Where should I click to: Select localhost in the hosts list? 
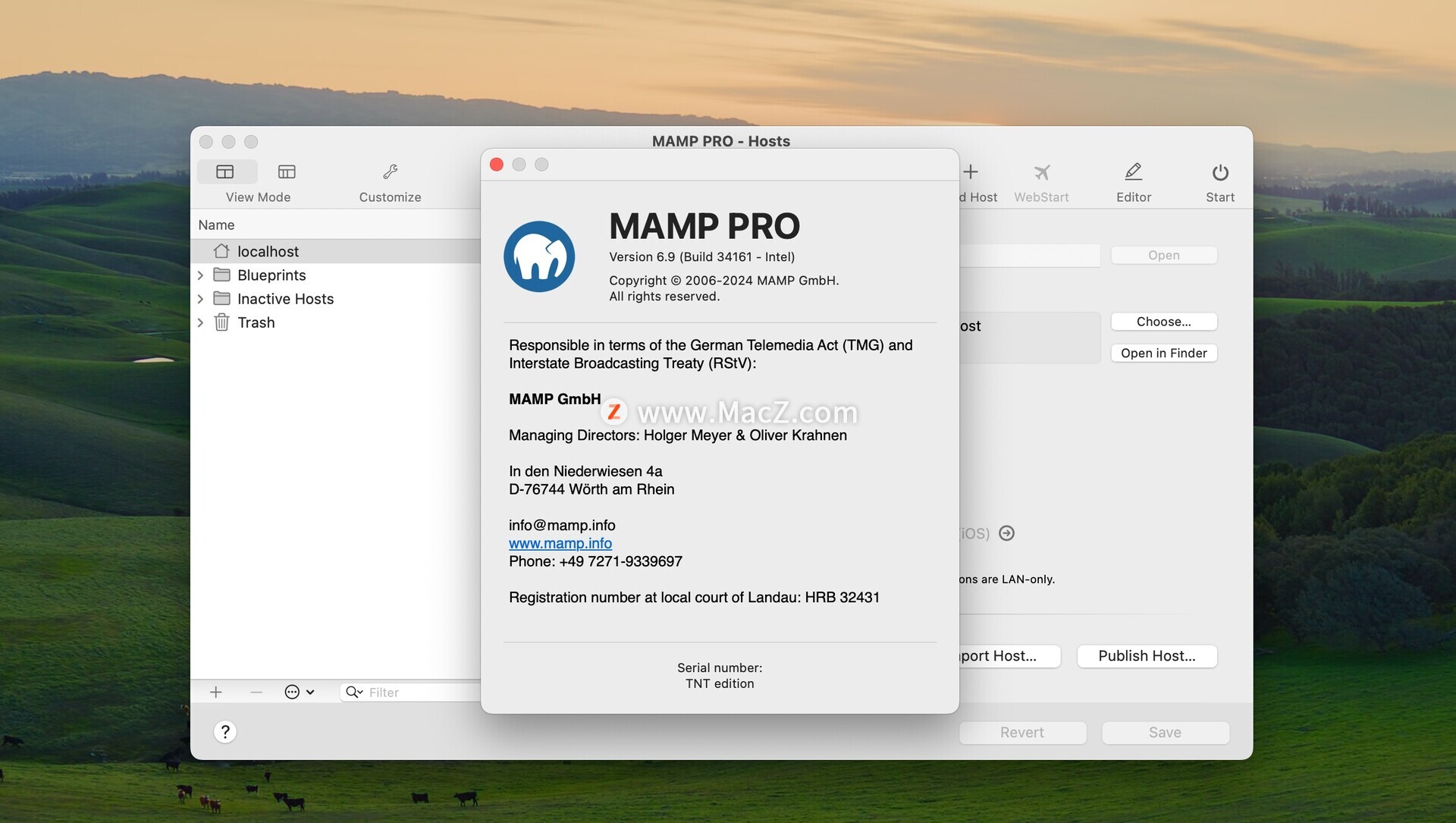(336, 251)
